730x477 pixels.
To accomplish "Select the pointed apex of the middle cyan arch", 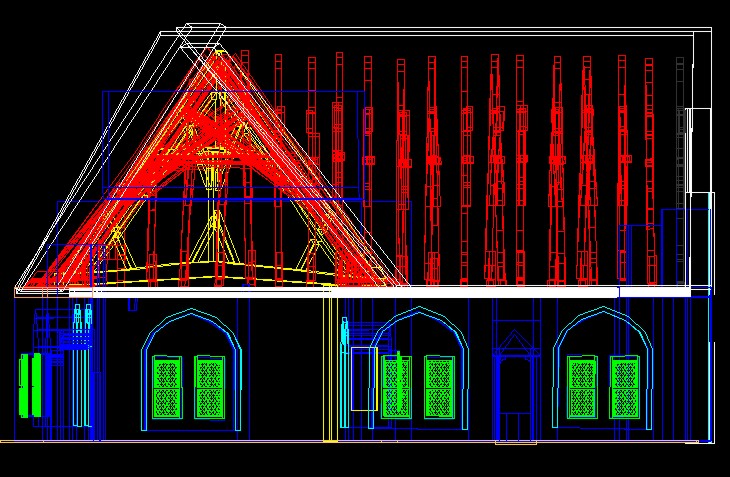I will click(x=420, y=309).
